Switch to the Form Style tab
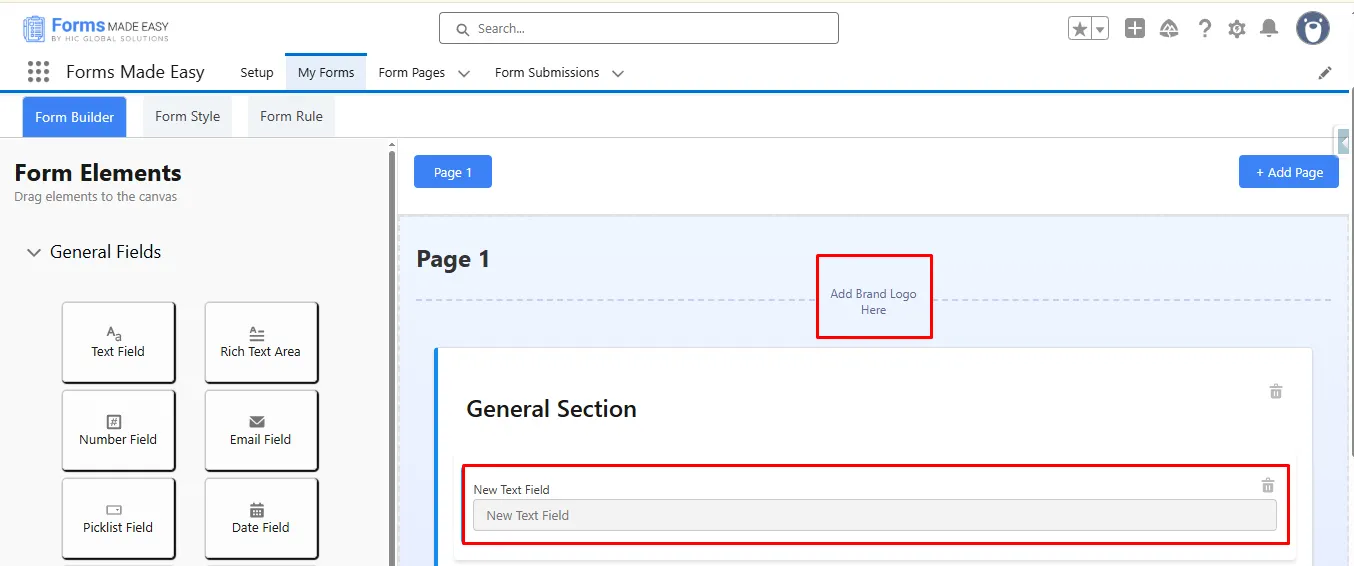The height and width of the screenshot is (566, 1354). click(187, 116)
